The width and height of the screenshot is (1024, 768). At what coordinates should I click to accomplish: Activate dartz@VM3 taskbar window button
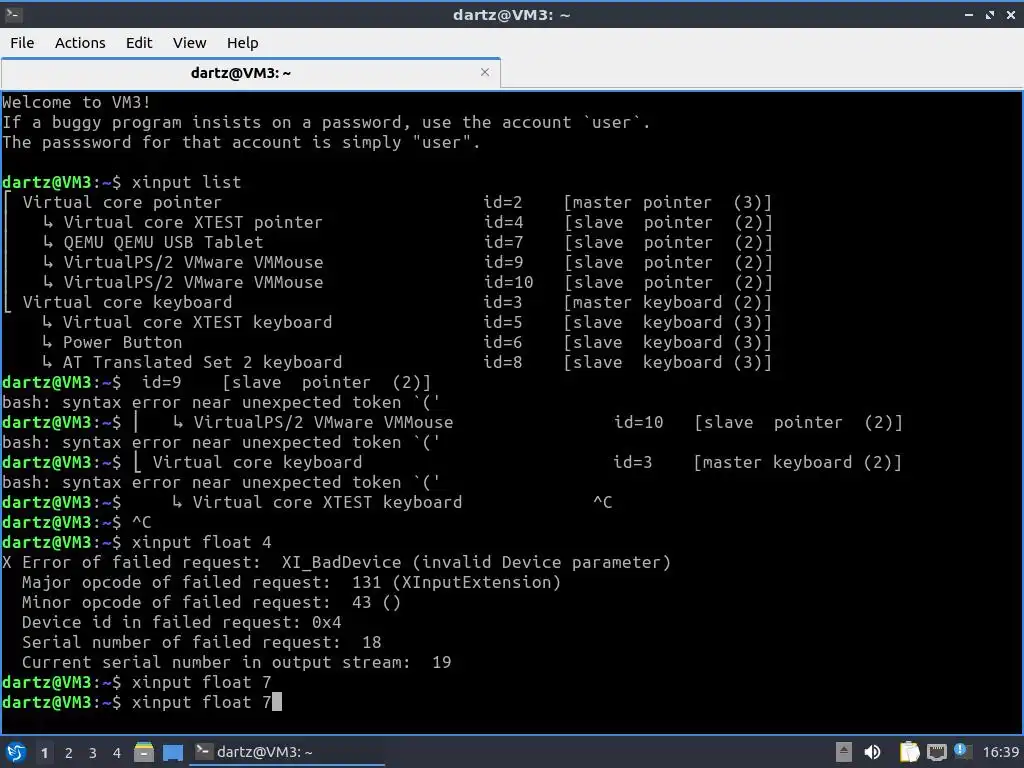coord(287,752)
